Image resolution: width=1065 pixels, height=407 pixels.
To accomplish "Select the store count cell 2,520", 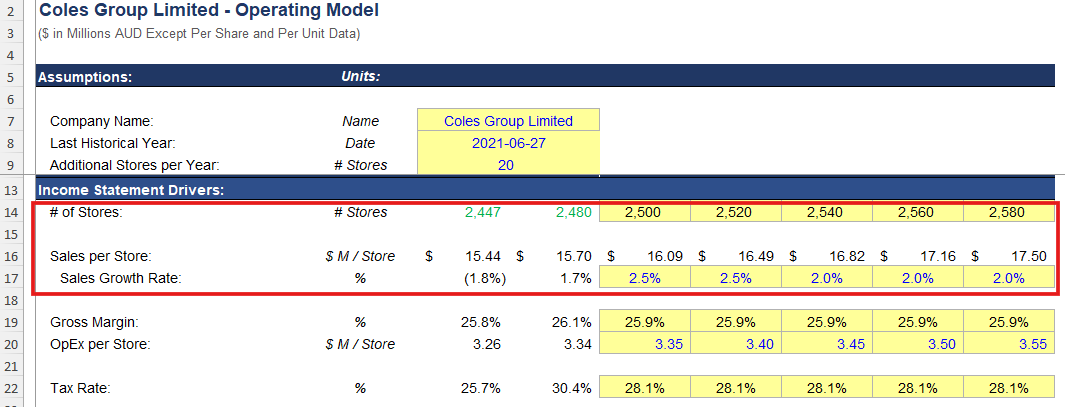I will coord(736,213).
